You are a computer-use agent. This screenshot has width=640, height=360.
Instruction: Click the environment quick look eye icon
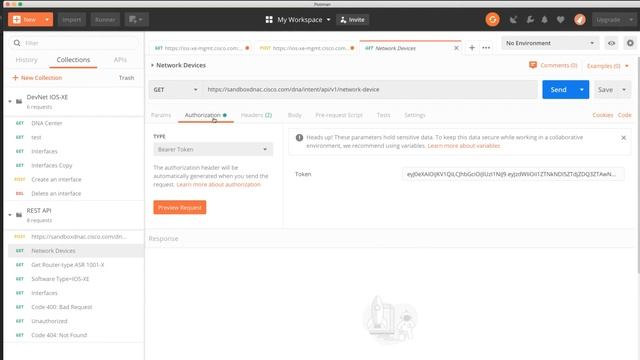tap(611, 43)
